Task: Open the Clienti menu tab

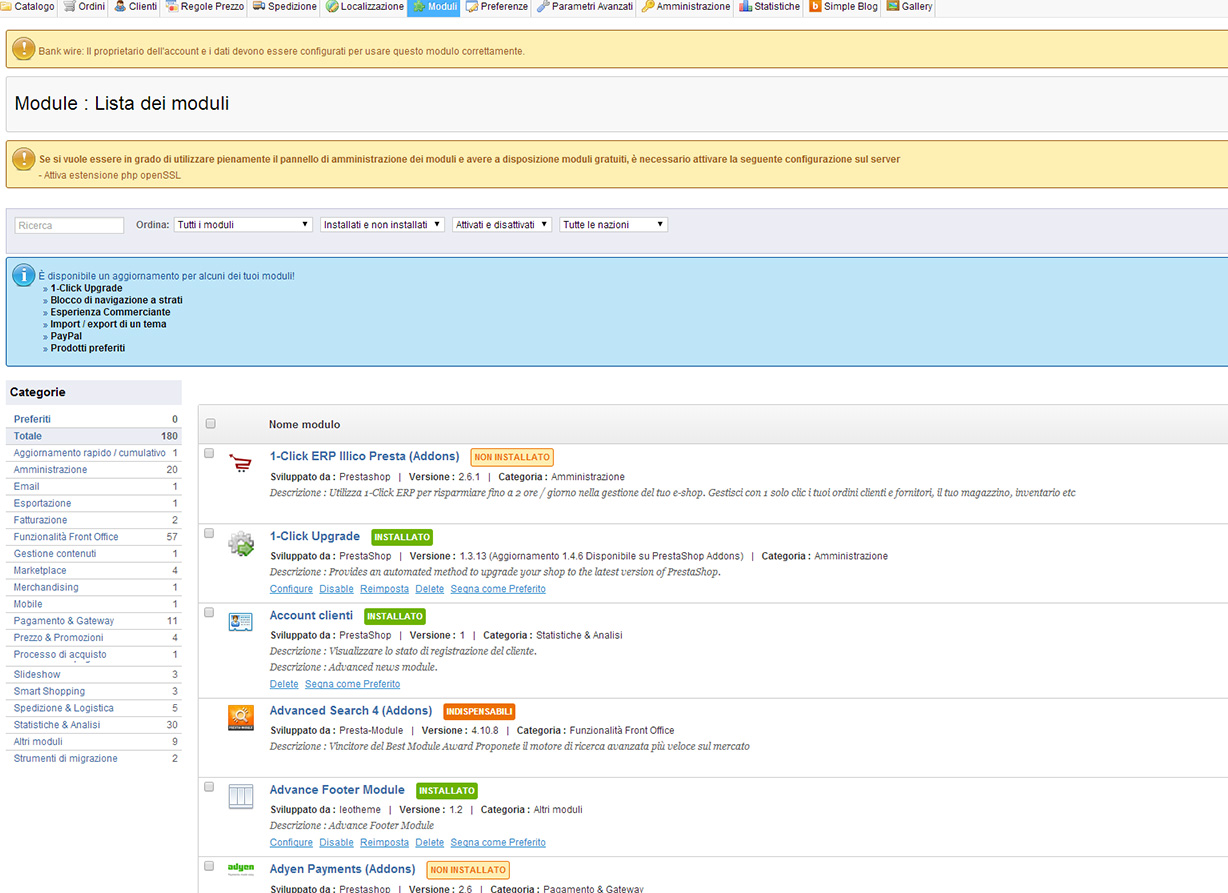Action: click(x=135, y=7)
